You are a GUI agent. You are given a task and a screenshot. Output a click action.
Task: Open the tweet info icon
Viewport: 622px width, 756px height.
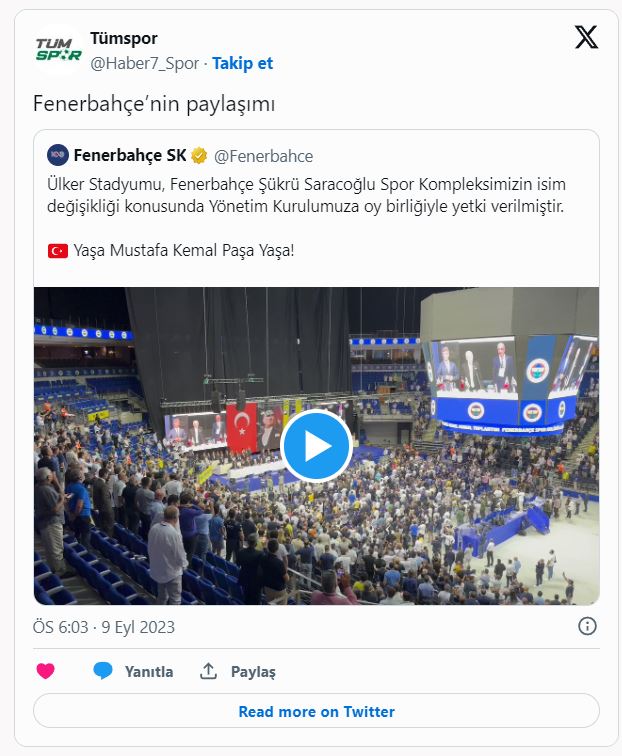click(x=588, y=627)
